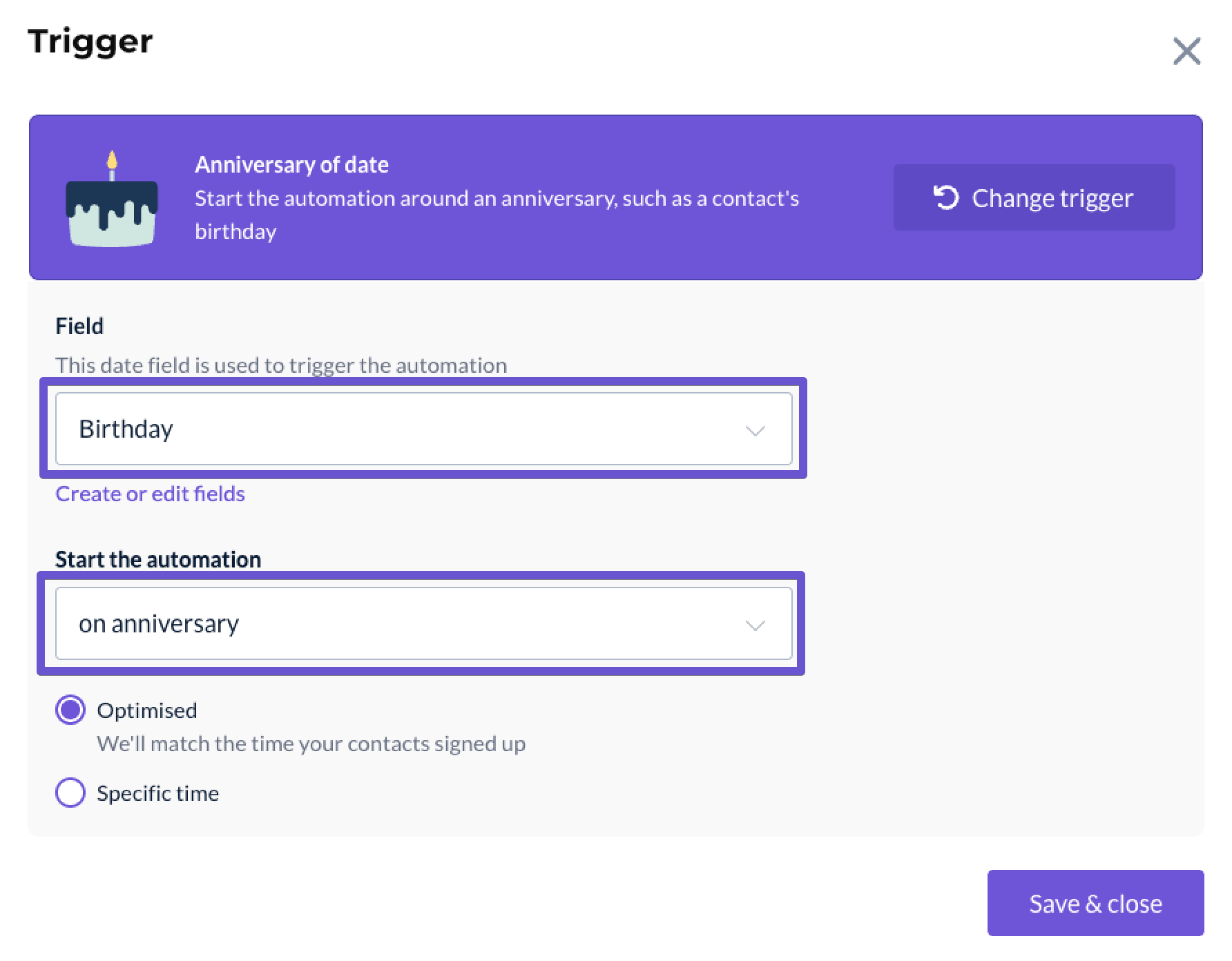Select the Specific time radio button
This screenshot has width=1232, height=961.
click(70, 793)
